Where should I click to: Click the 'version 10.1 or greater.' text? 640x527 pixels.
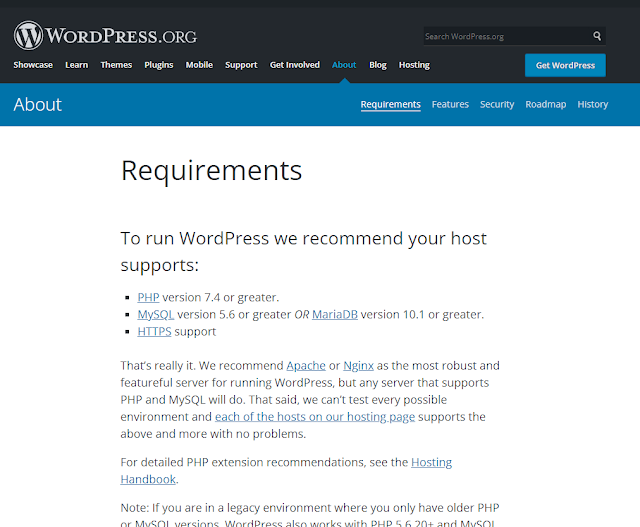pos(422,315)
